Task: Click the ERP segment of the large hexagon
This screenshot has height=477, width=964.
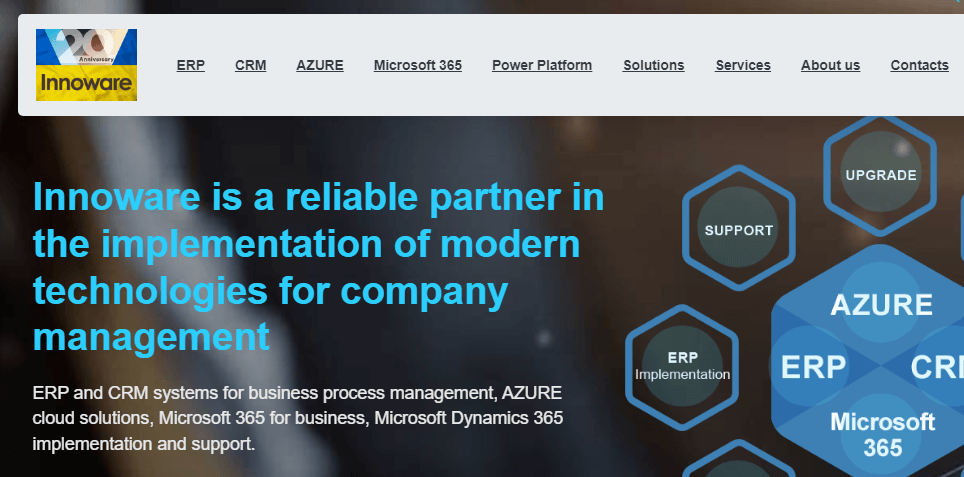Action: tap(813, 366)
